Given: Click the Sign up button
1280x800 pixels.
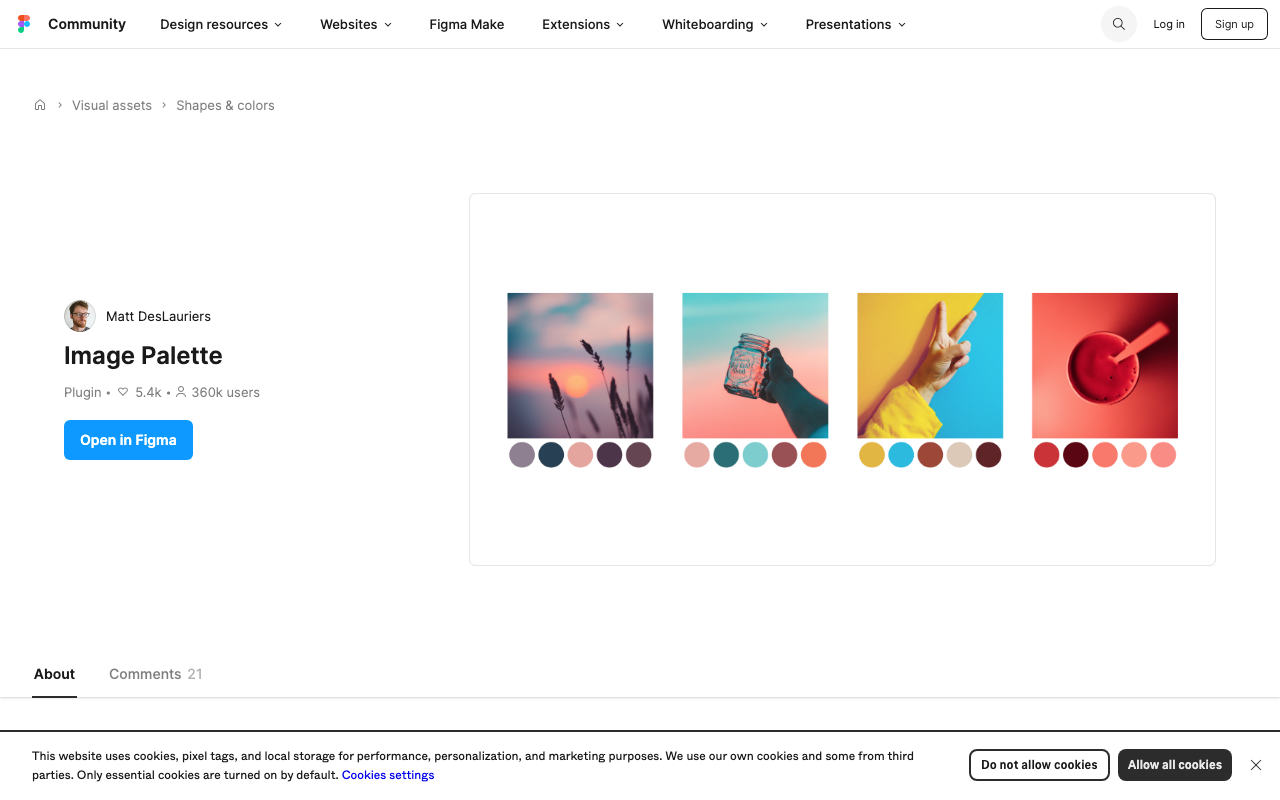Looking at the screenshot, I should [1234, 24].
